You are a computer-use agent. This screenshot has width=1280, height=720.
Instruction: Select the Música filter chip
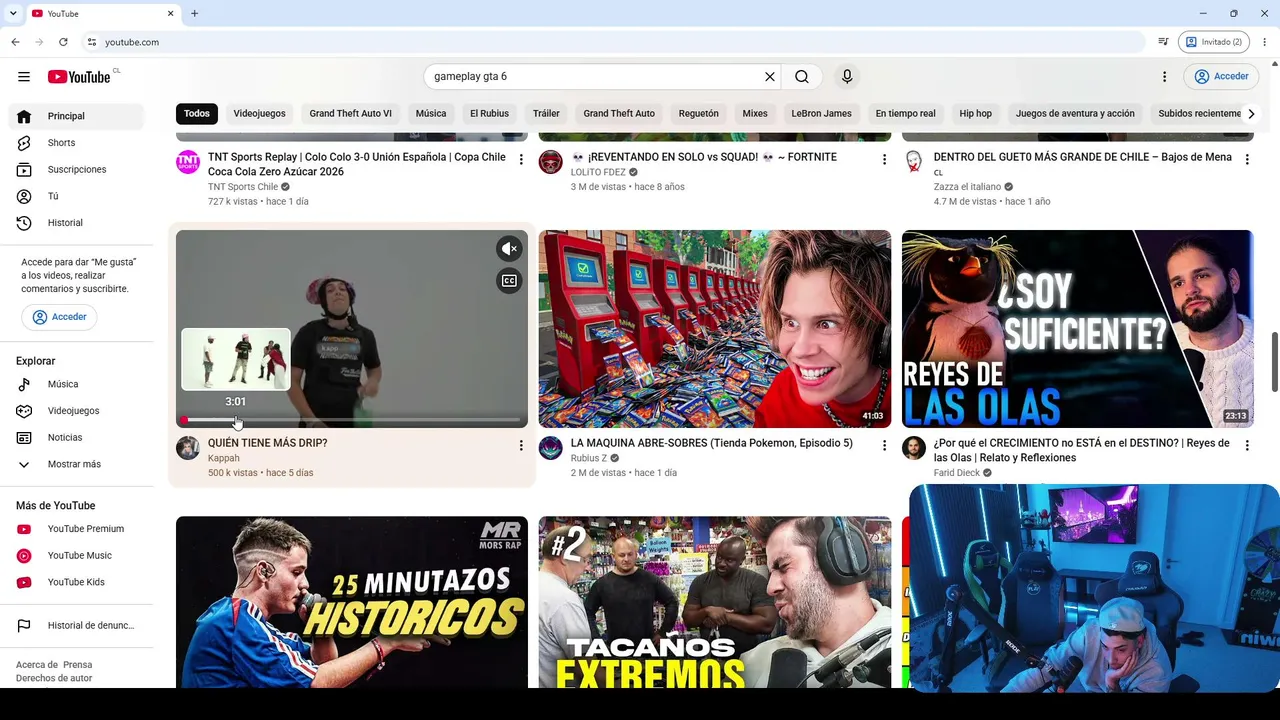point(431,114)
